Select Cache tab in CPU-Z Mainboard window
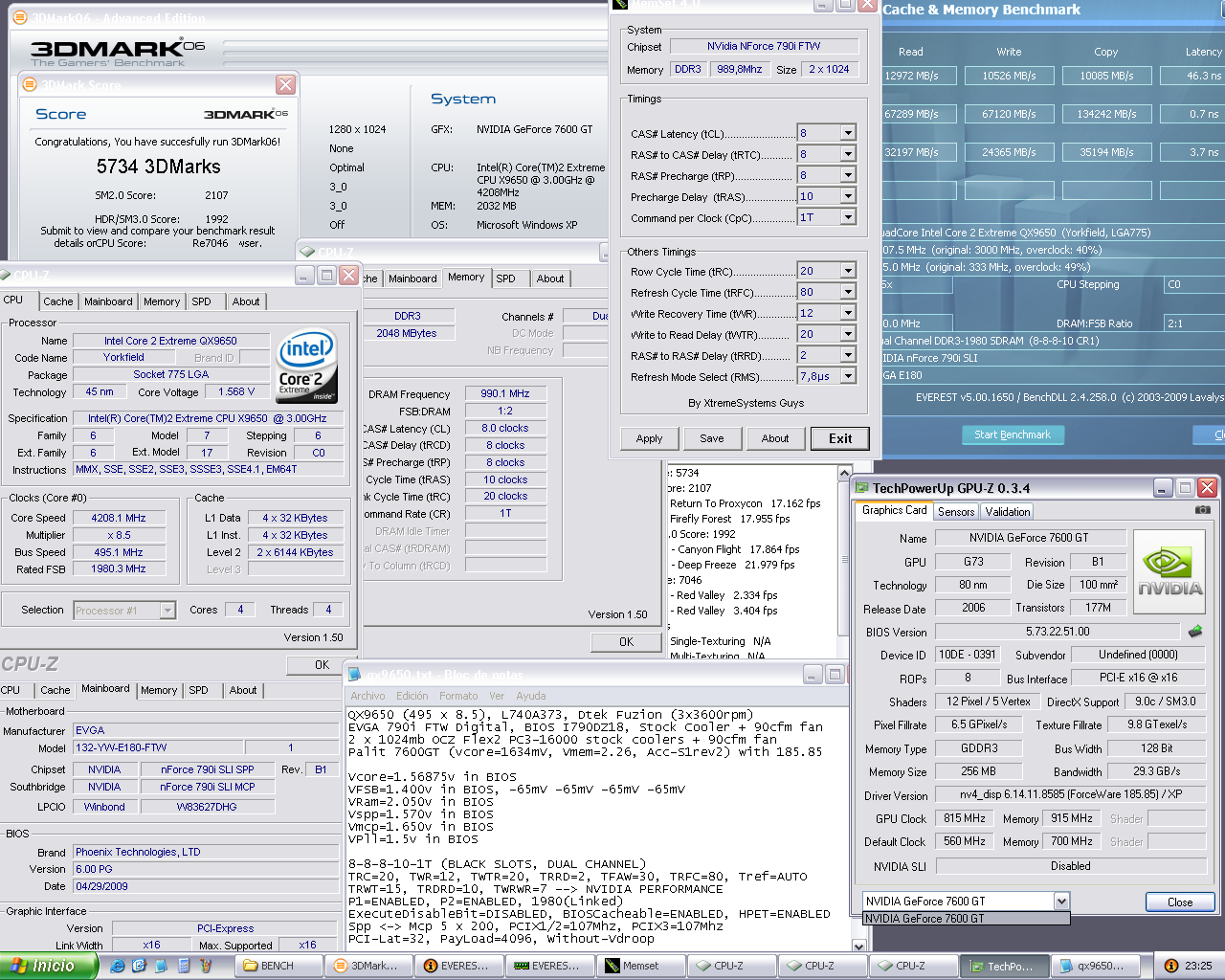 [55, 690]
